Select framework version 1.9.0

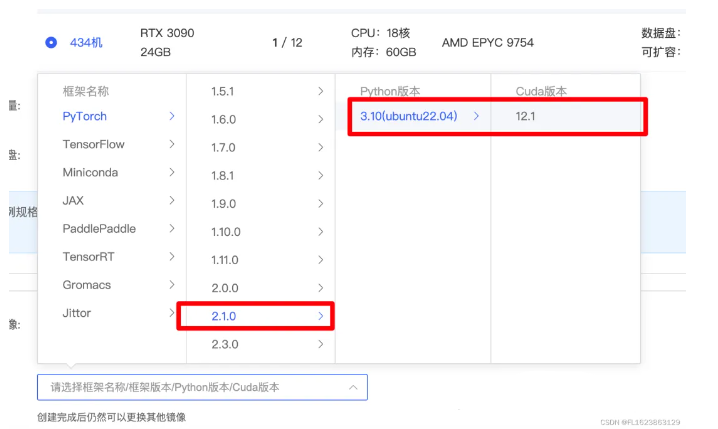click(x=223, y=204)
